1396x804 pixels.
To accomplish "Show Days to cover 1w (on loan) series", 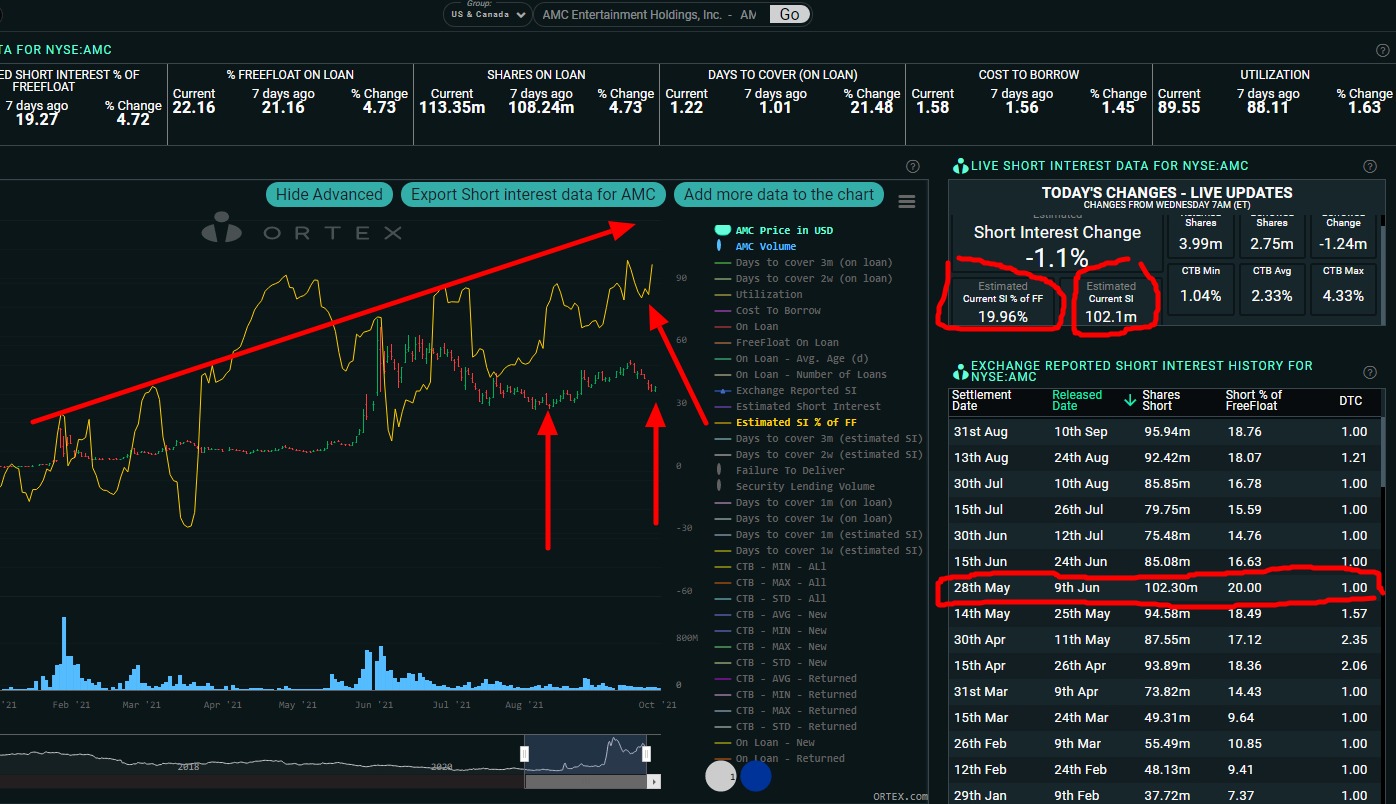I will (x=804, y=518).
